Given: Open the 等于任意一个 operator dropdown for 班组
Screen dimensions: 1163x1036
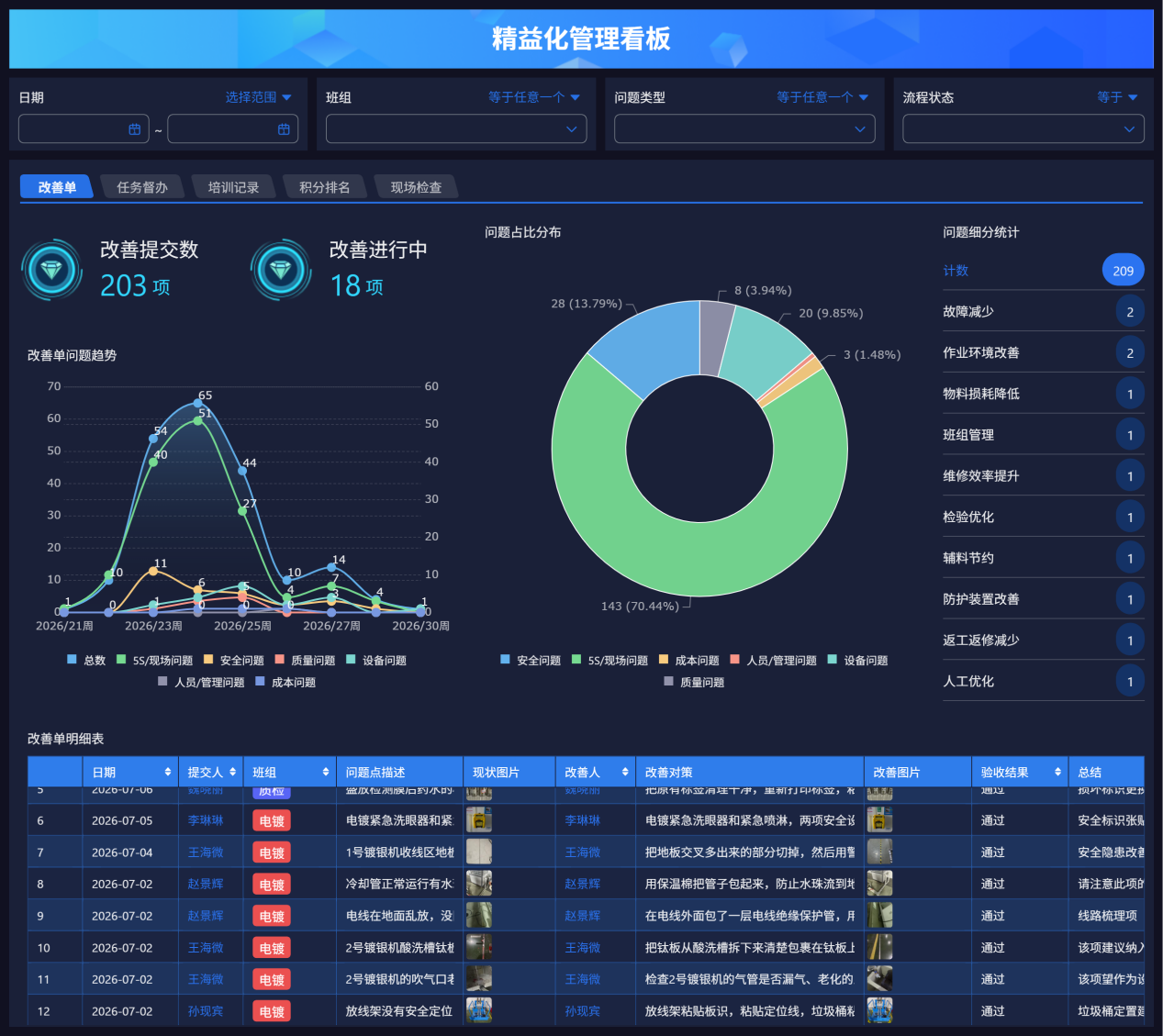Looking at the screenshot, I should click(x=534, y=97).
